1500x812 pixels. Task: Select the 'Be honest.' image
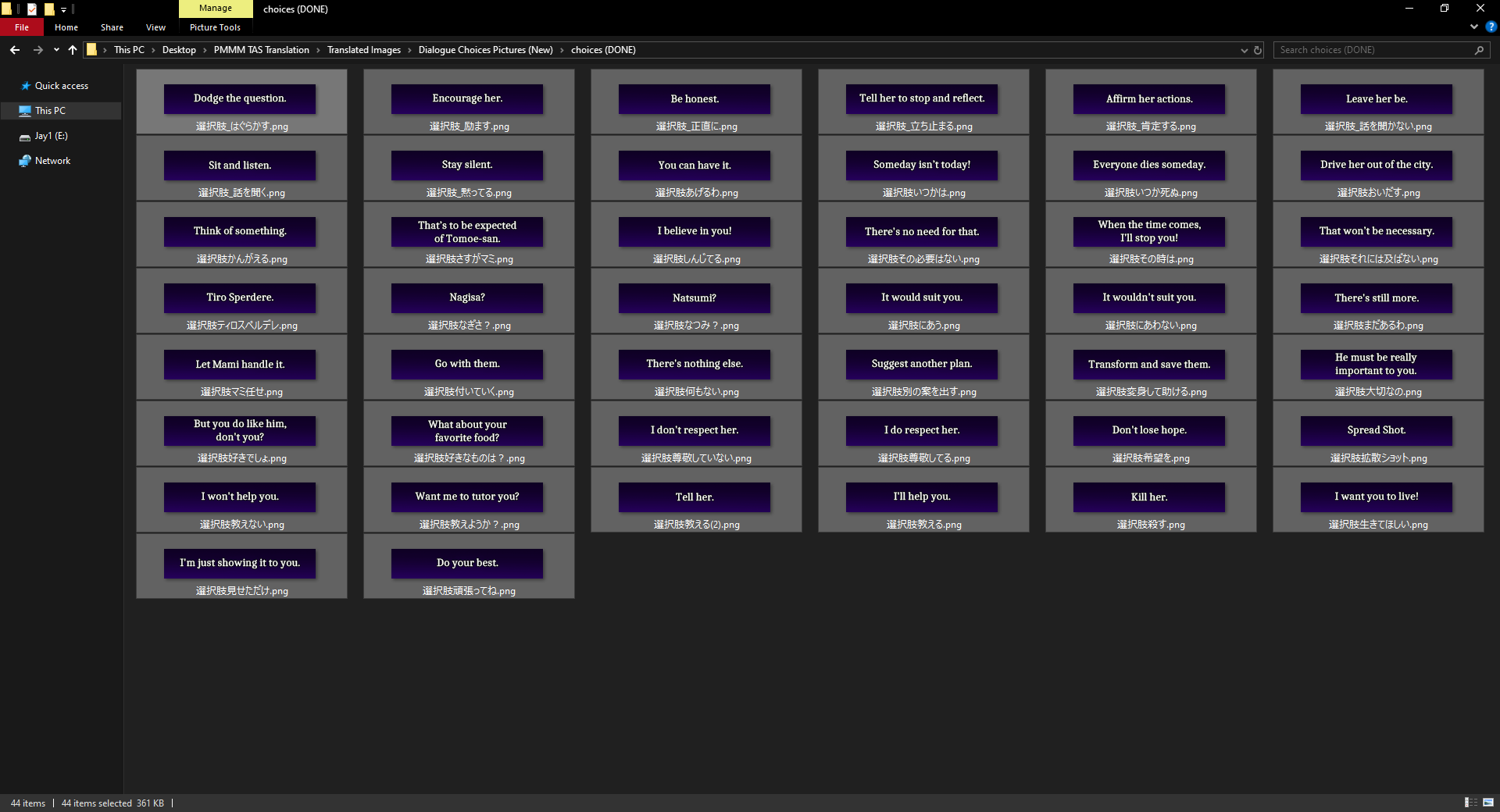(x=696, y=101)
